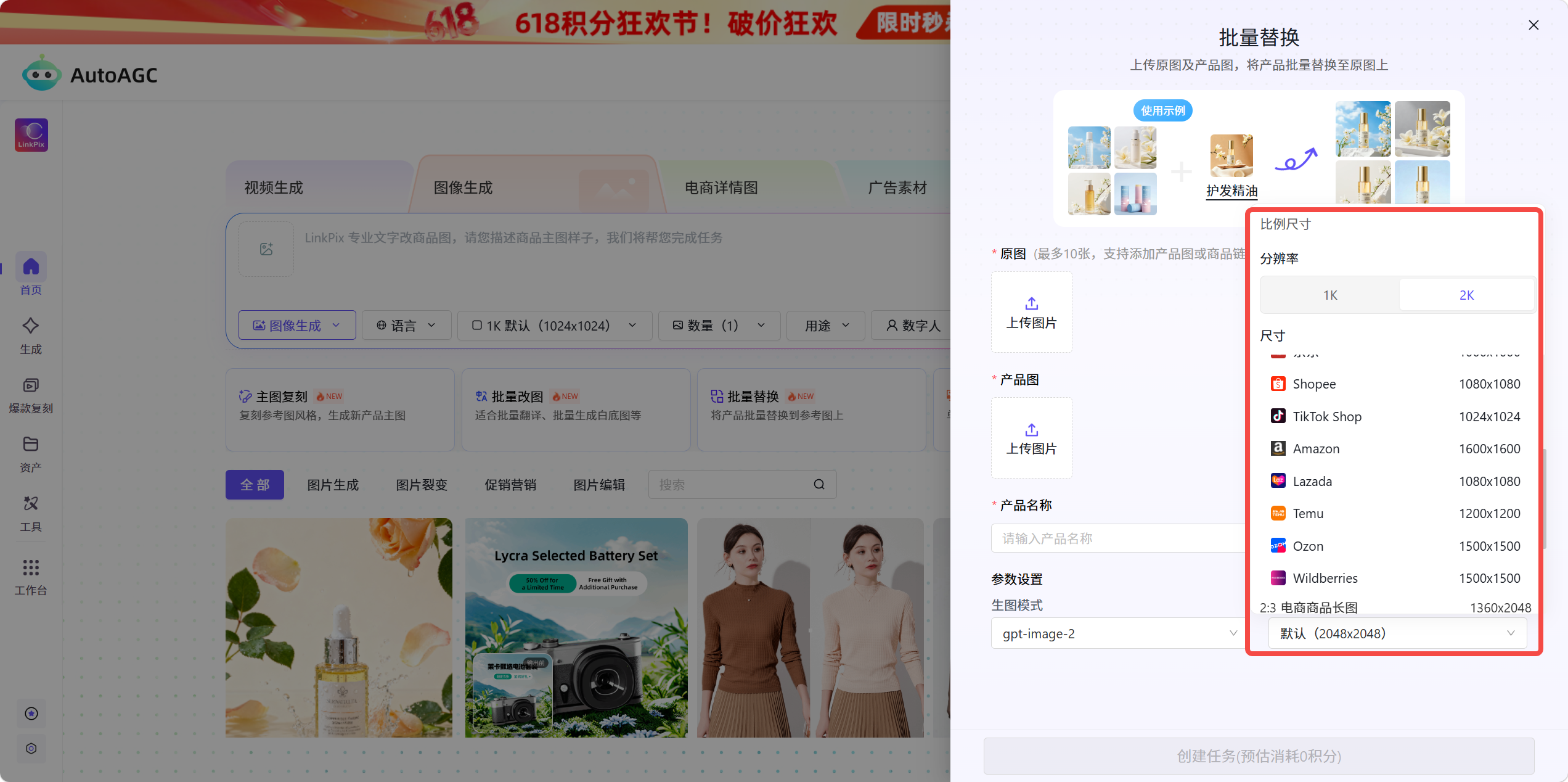Select 2K resolution option
Screen dimensions: 1568x782
click(x=1466, y=295)
